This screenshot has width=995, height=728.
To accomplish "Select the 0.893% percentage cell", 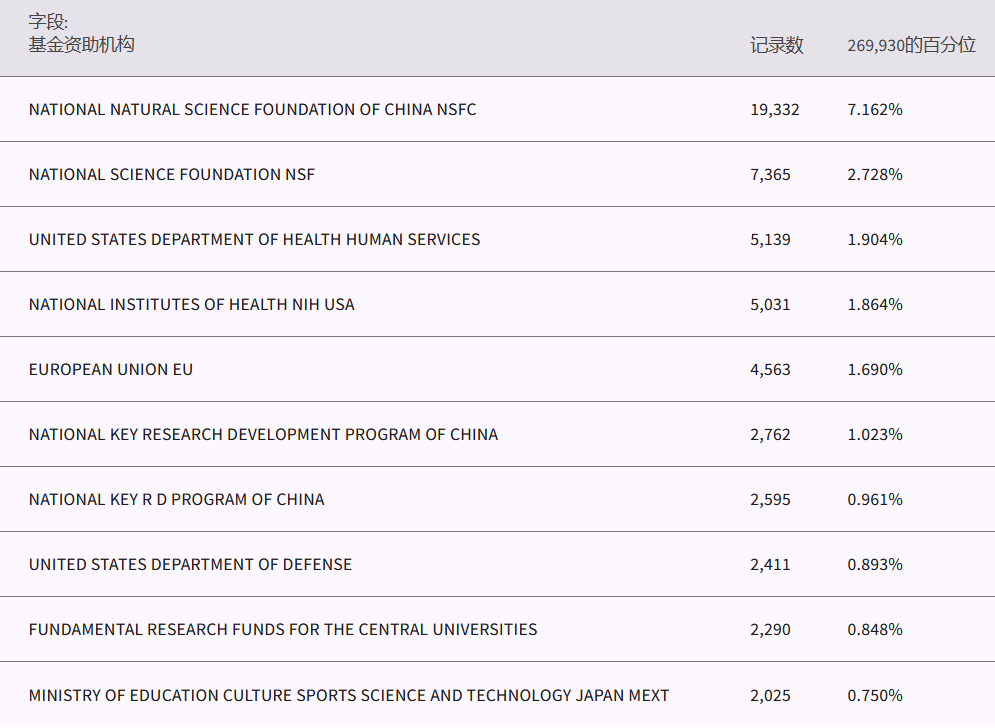I will coord(874,564).
